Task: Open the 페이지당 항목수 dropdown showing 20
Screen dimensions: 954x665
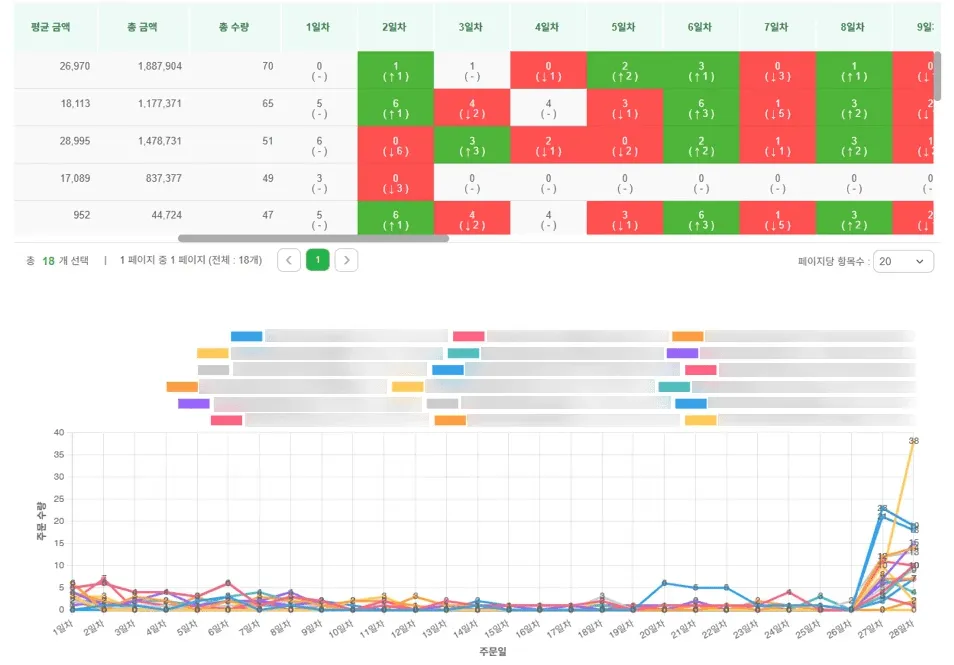Action: click(x=903, y=261)
